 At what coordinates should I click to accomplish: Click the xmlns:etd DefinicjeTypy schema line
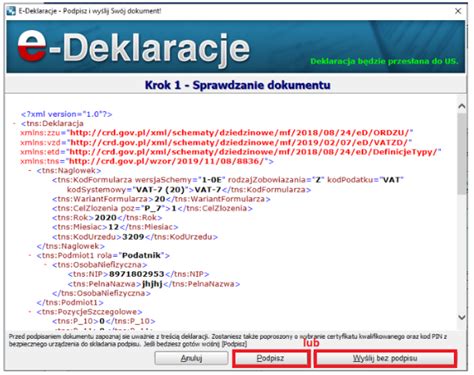coord(231,152)
